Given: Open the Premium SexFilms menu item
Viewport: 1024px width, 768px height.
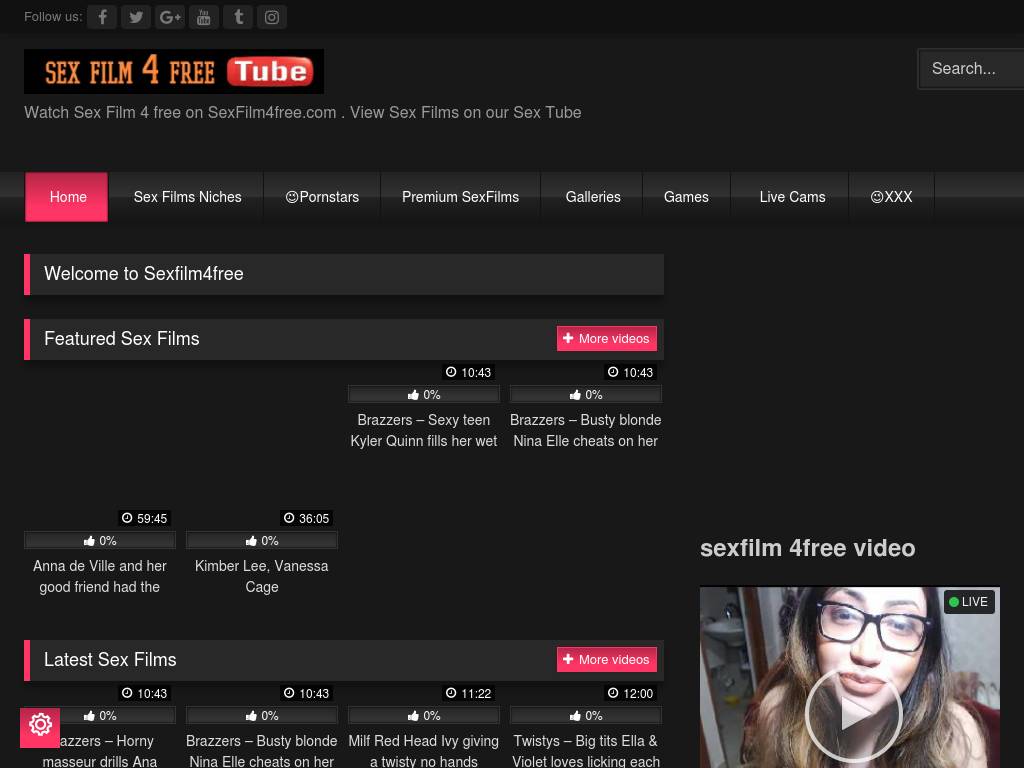Looking at the screenshot, I should [x=460, y=197].
